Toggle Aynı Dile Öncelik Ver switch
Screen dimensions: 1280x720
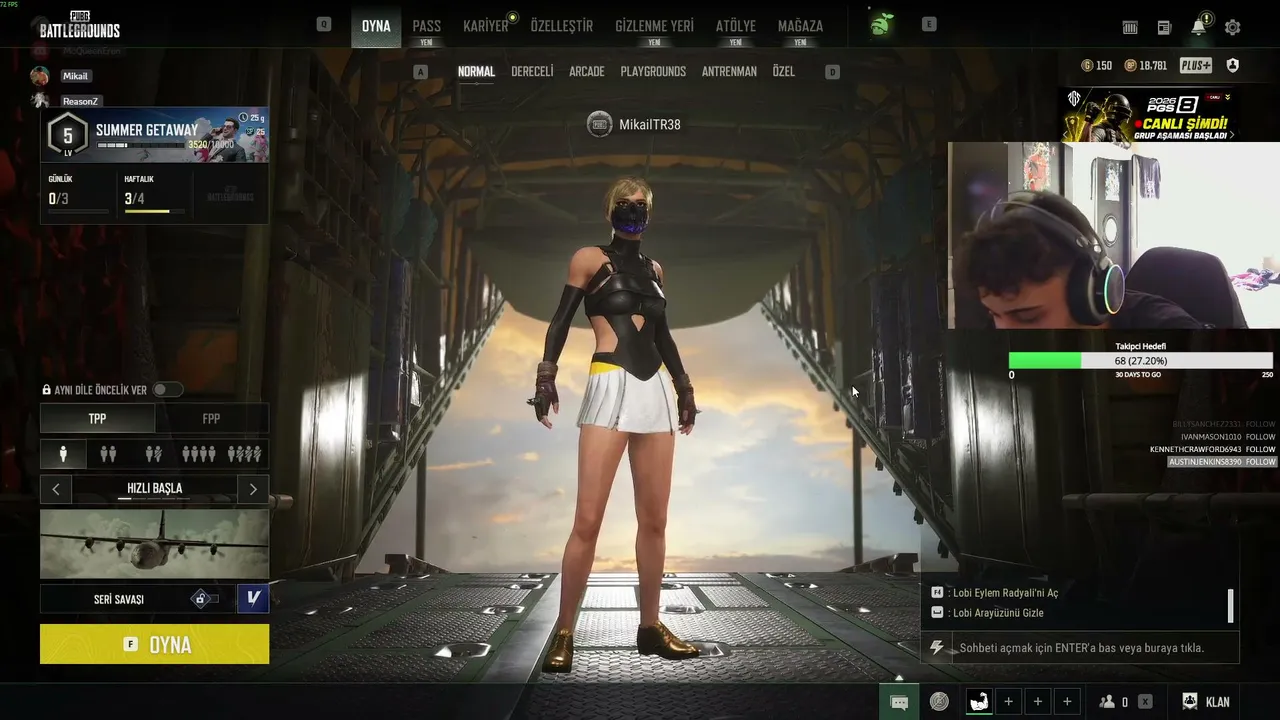167,390
